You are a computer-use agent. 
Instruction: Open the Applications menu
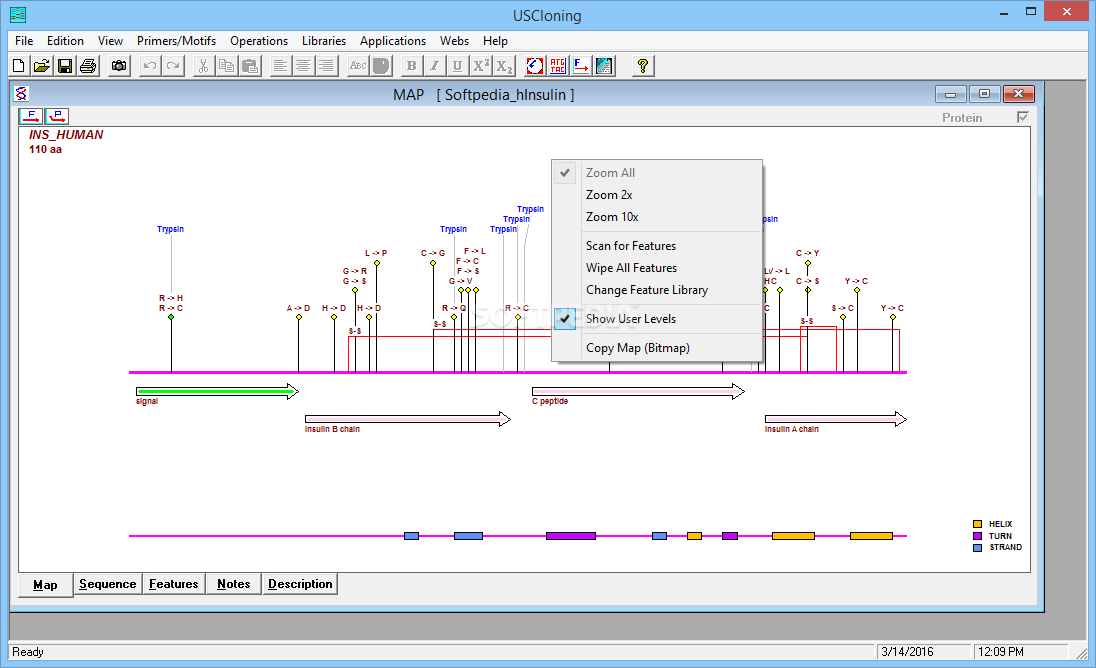[393, 41]
